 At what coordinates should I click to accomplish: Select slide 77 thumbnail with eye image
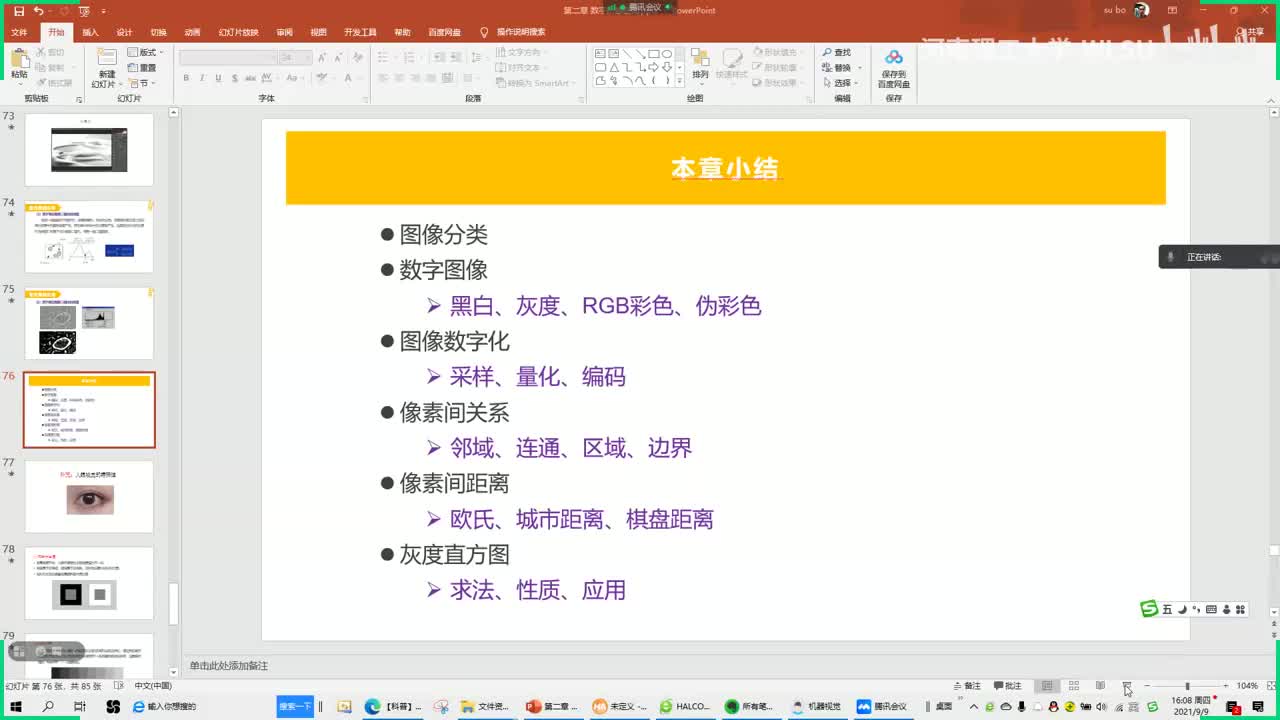click(89, 496)
